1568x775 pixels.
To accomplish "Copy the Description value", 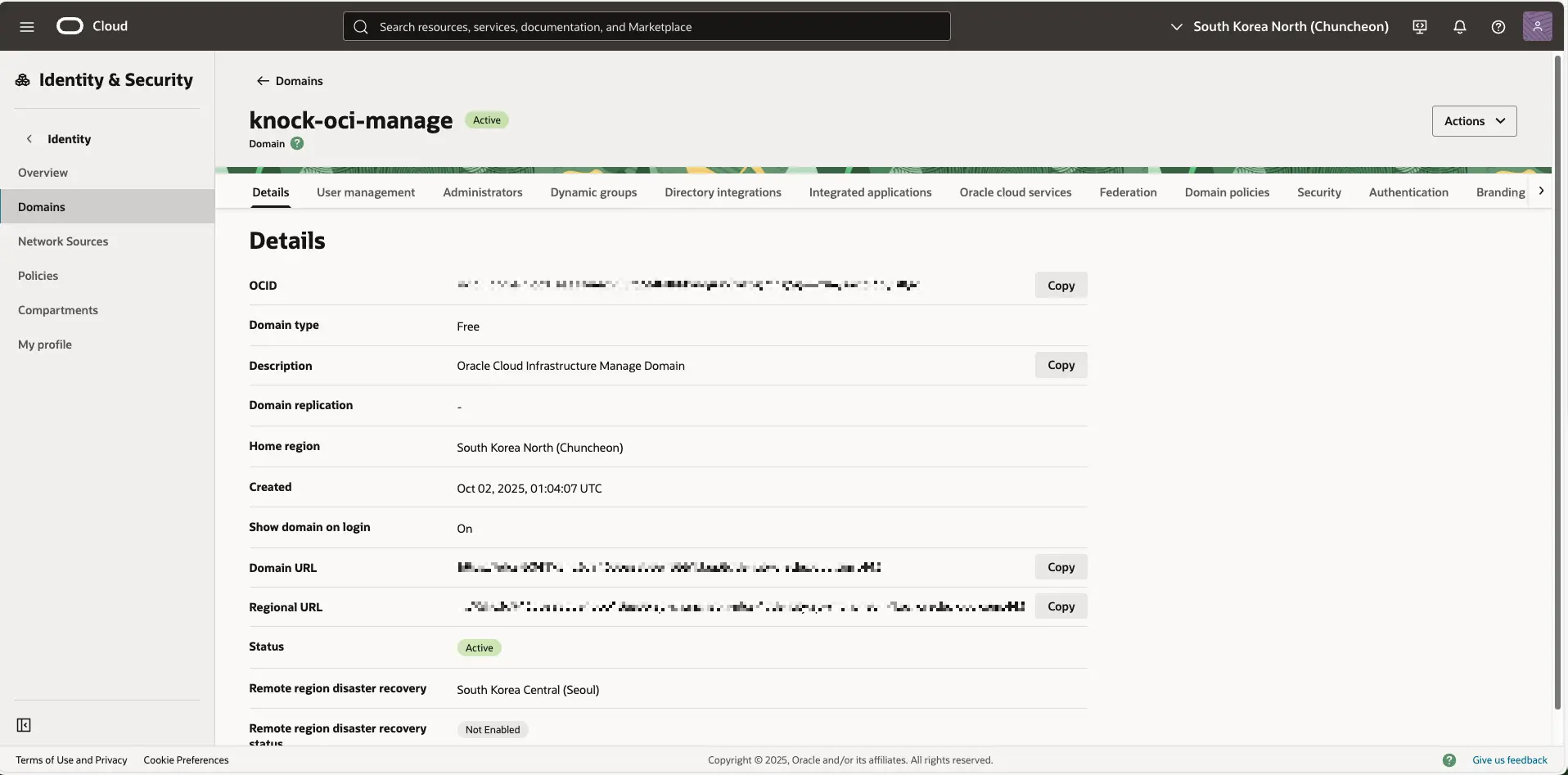I will 1061,365.
